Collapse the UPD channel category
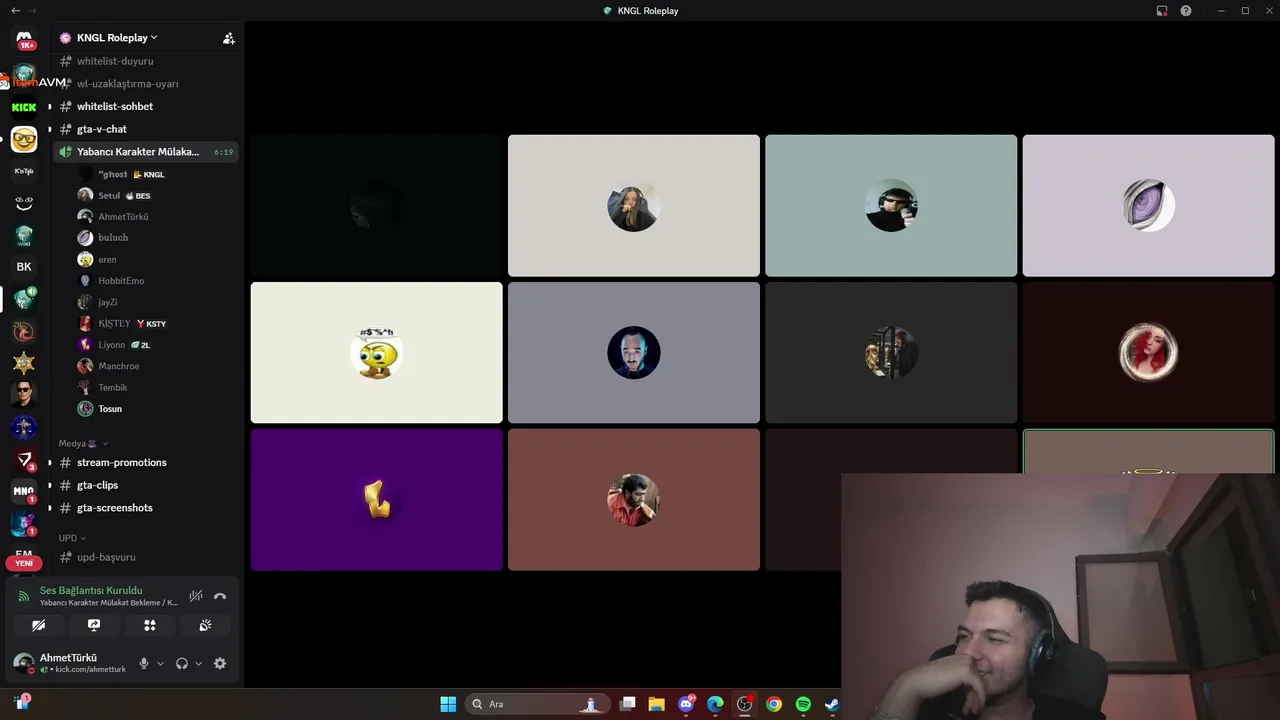 [x=72, y=538]
